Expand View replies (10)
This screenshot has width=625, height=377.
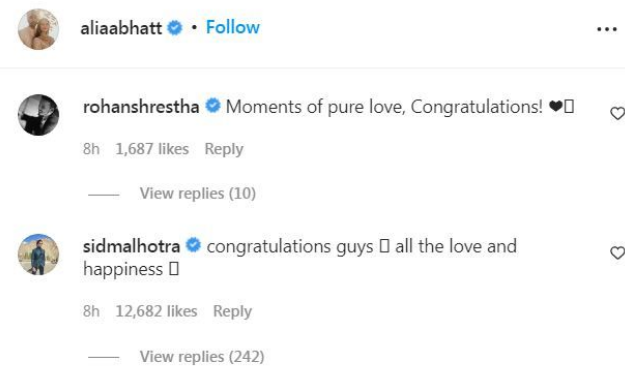tap(198, 193)
